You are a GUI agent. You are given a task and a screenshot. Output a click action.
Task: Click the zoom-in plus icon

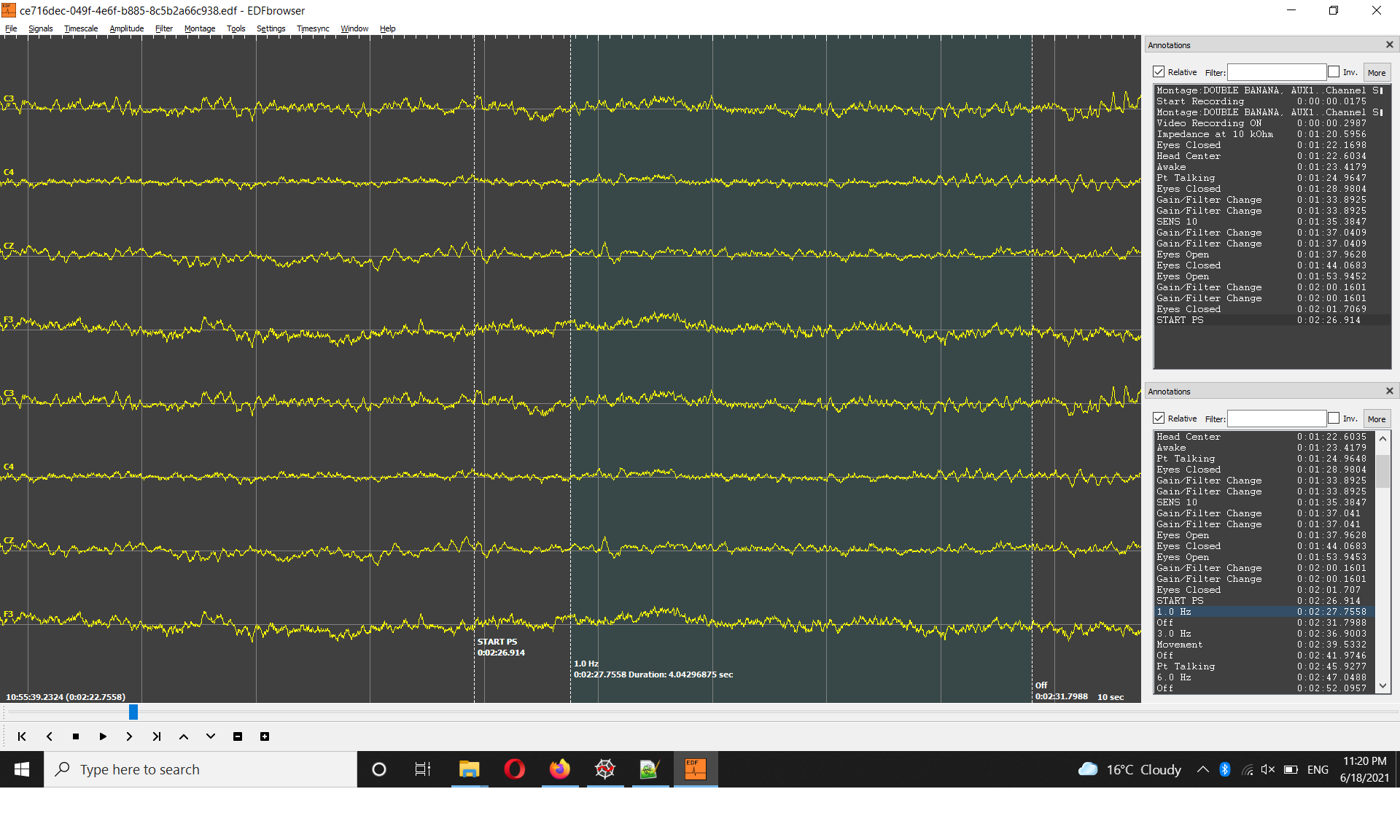click(x=265, y=736)
